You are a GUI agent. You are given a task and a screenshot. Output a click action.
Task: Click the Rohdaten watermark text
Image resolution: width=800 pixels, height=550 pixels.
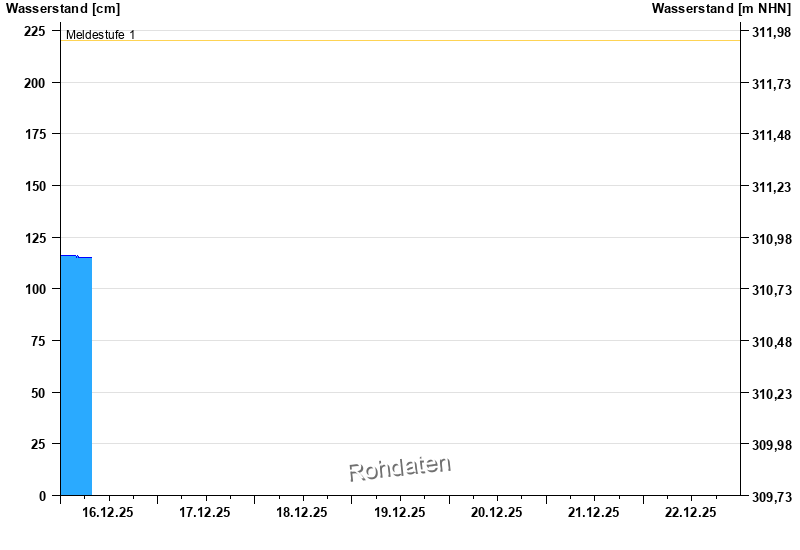[400, 468]
